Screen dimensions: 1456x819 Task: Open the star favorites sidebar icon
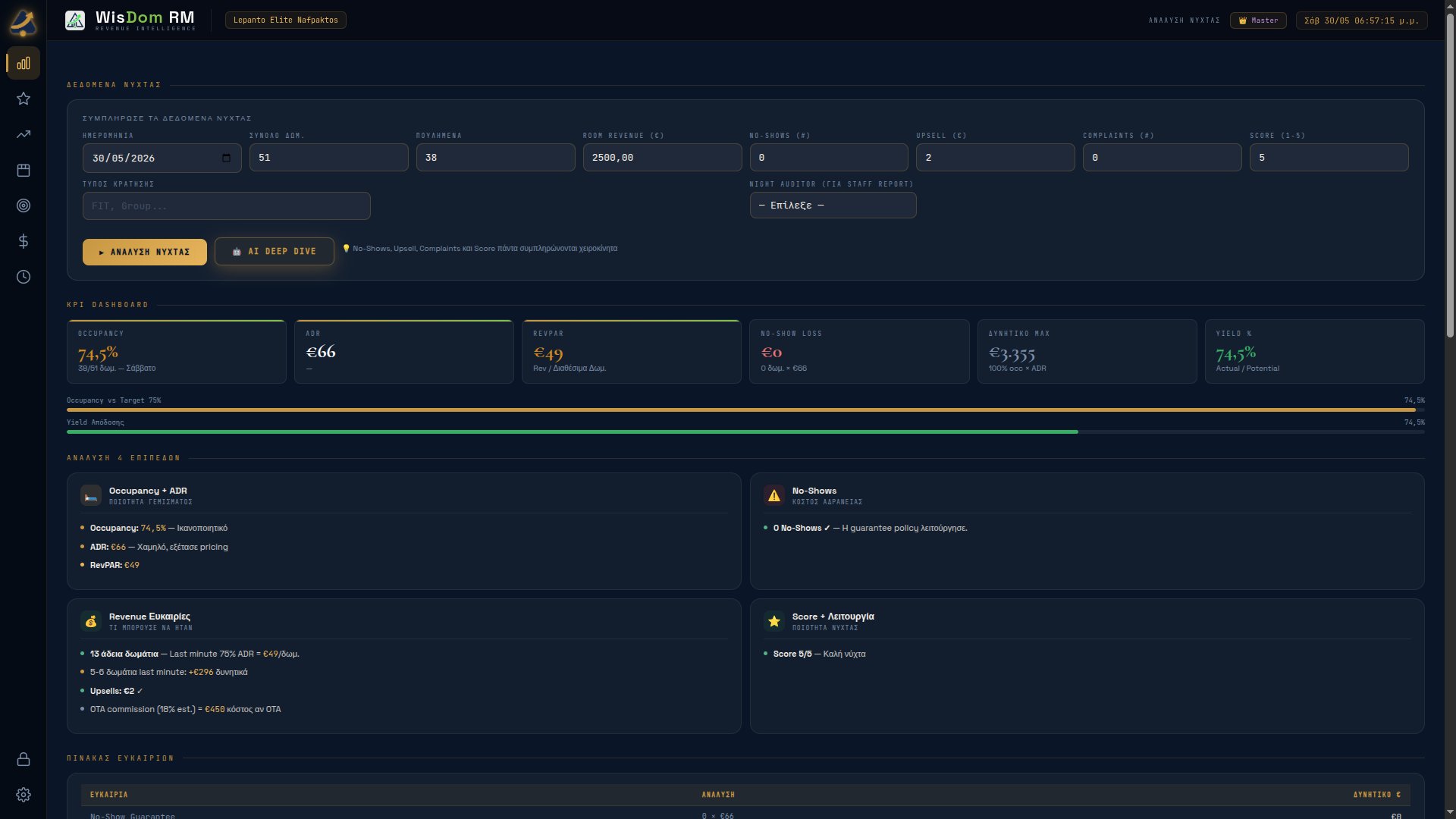[24, 99]
